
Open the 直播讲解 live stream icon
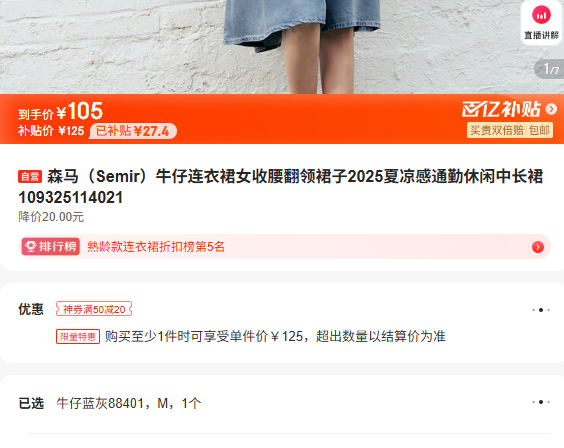pyautogui.click(x=541, y=22)
